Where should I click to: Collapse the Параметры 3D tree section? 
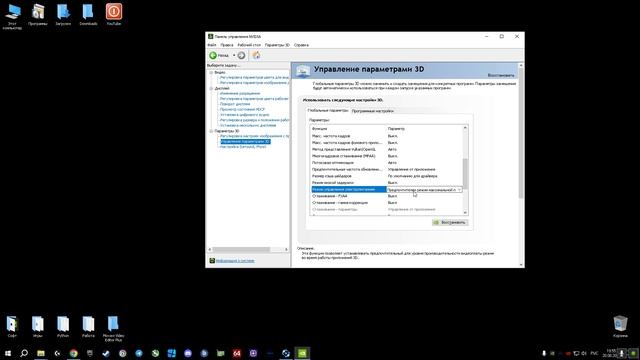(x=211, y=131)
